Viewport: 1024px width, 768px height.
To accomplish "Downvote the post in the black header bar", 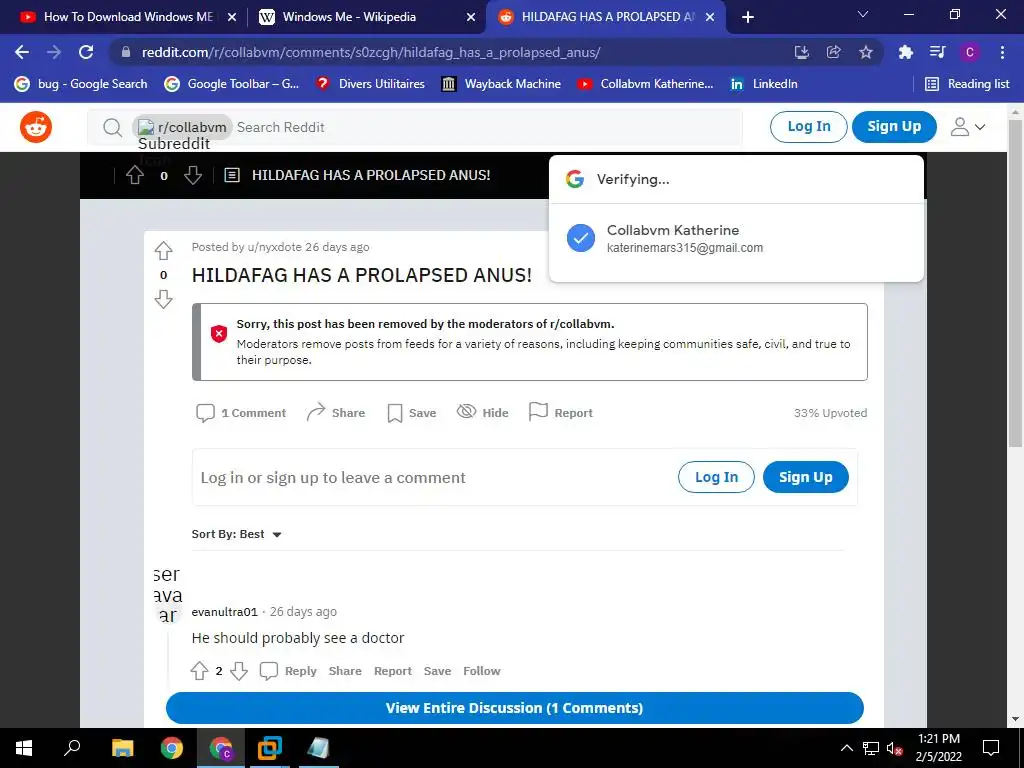I will (193, 175).
